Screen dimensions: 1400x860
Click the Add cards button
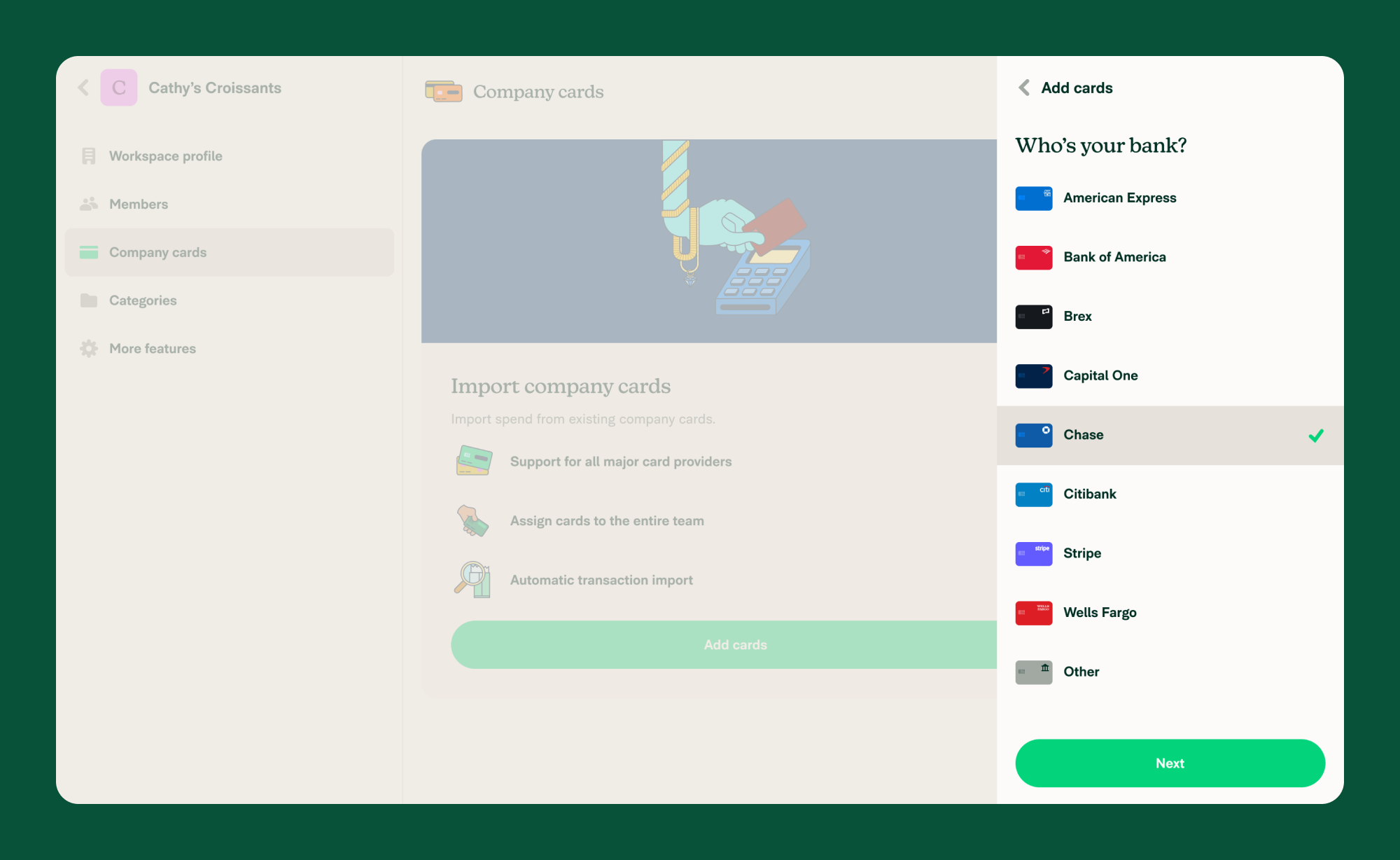[x=735, y=644]
